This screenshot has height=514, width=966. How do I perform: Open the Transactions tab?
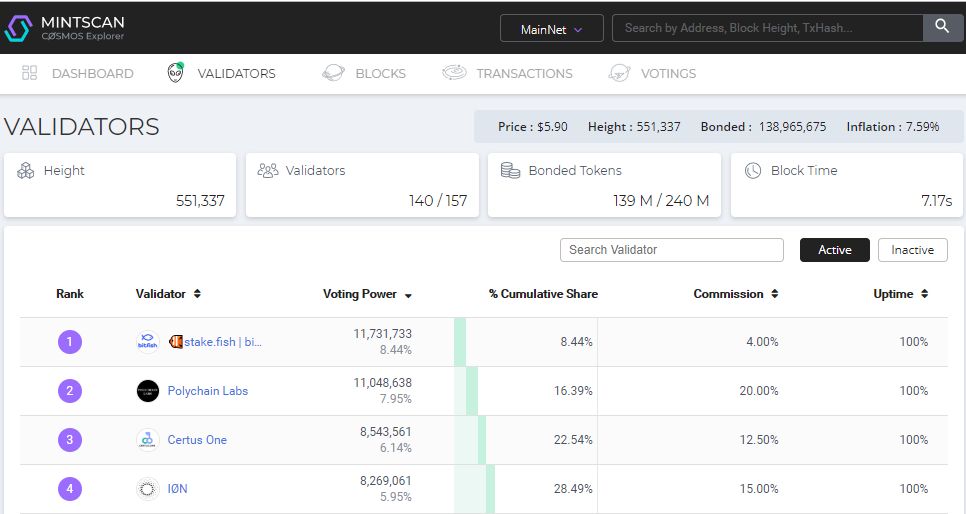coord(524,73)
